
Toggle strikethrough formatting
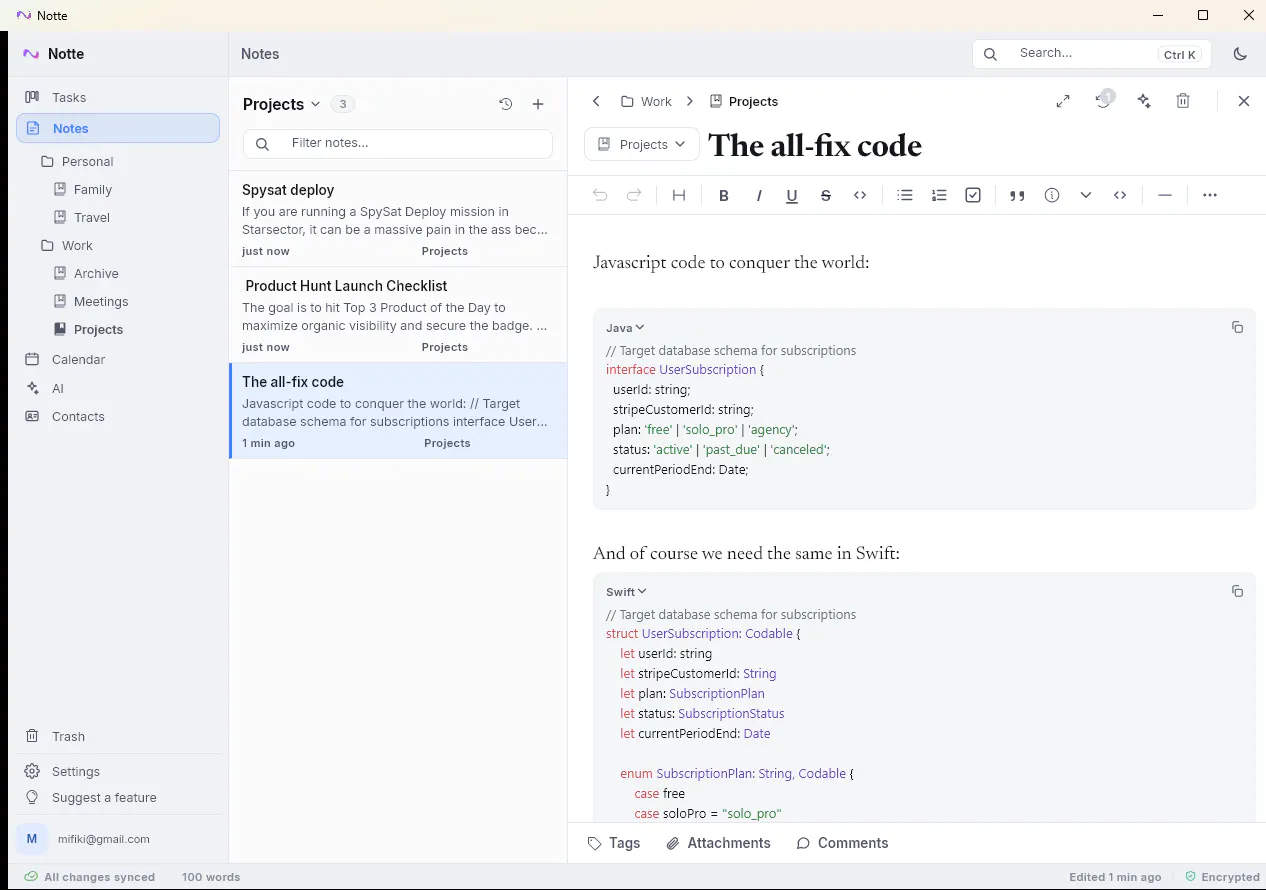(x=826, y=195)
